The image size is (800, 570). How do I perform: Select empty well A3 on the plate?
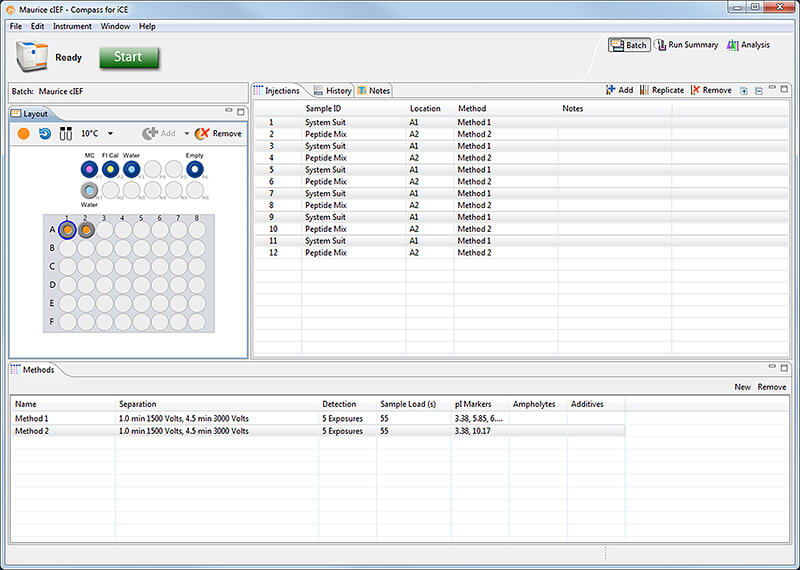click(105, 230)
